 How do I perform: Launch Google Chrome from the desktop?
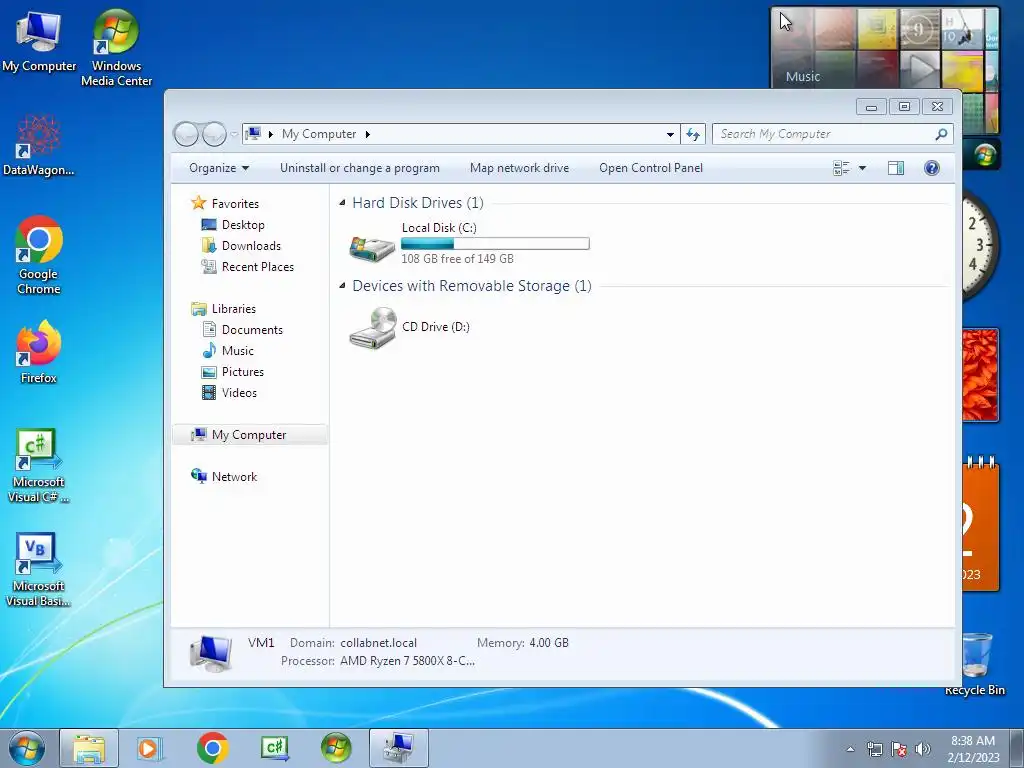pyautogui.click(x=39, y=255)
